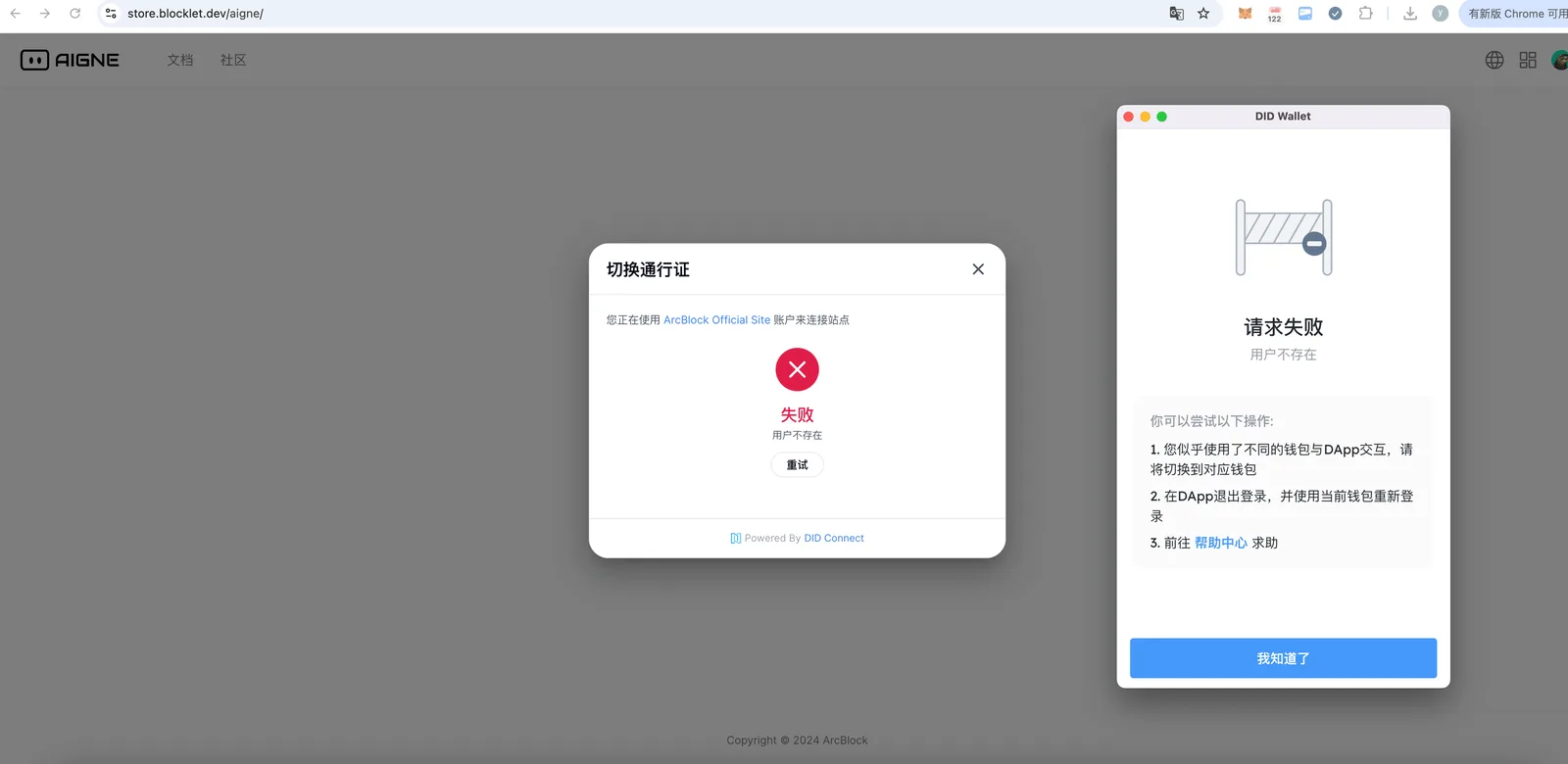Click wallet tip 1 about 不同的钱包
The height and width of the screenshot is (764, 1568).
pos(1282,459)
